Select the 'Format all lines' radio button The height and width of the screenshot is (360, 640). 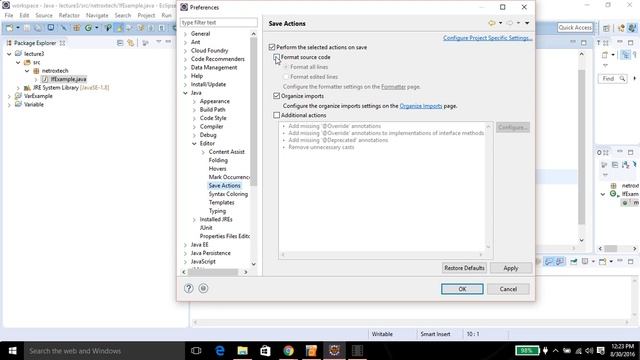(286, 67)
